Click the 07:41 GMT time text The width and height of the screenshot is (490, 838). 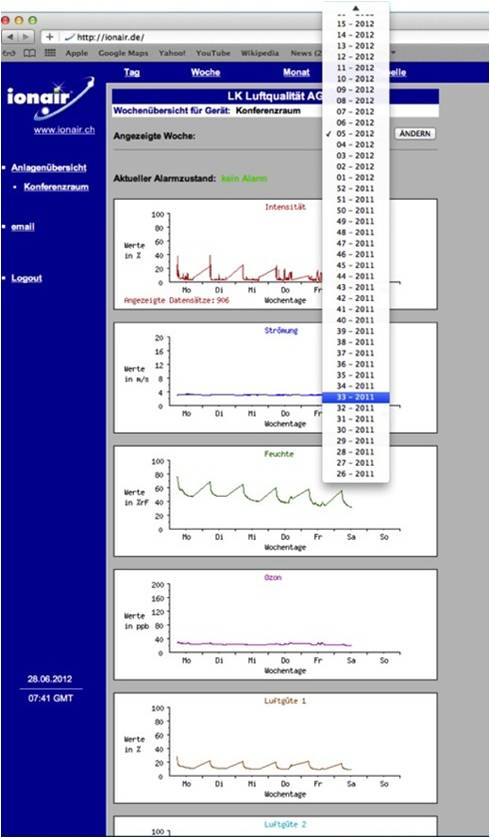(x=50, y=699)
